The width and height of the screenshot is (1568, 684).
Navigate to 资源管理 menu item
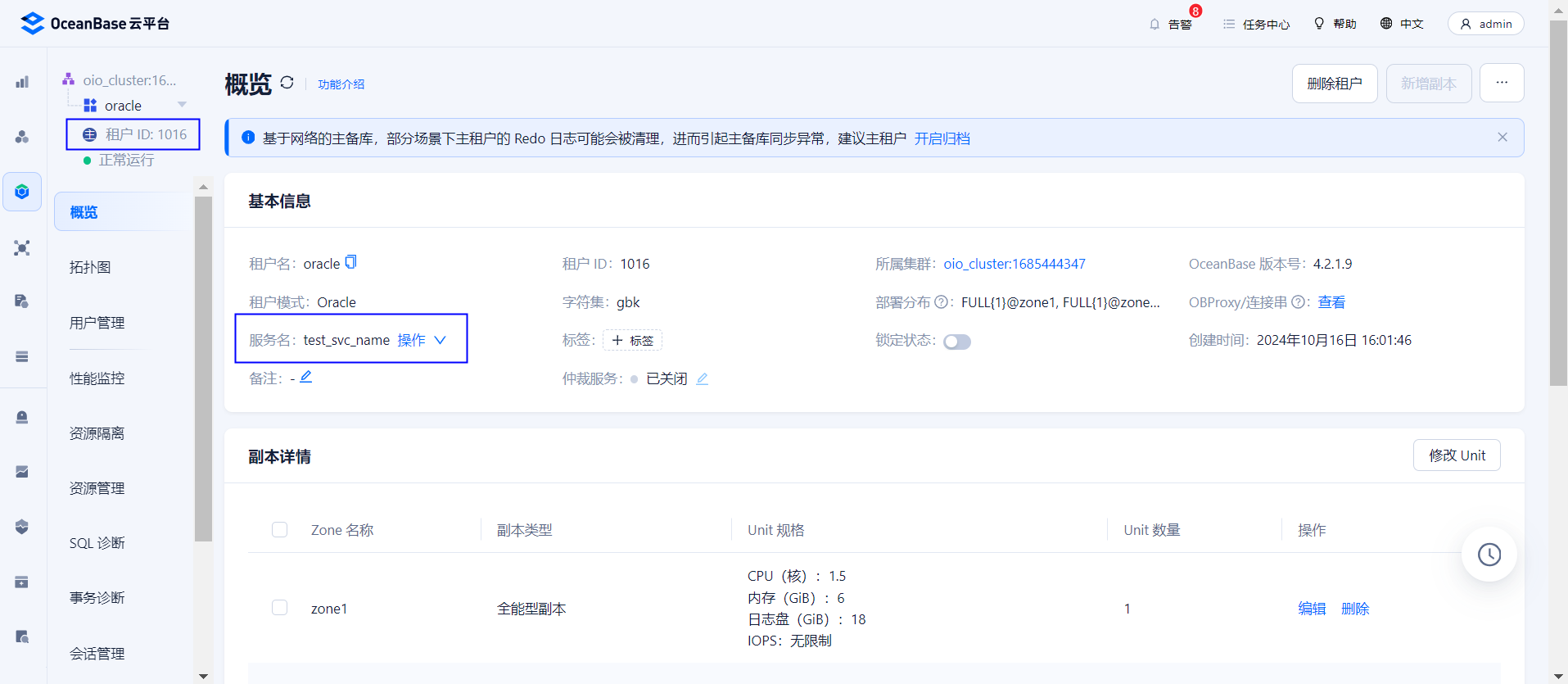point(97,488)
